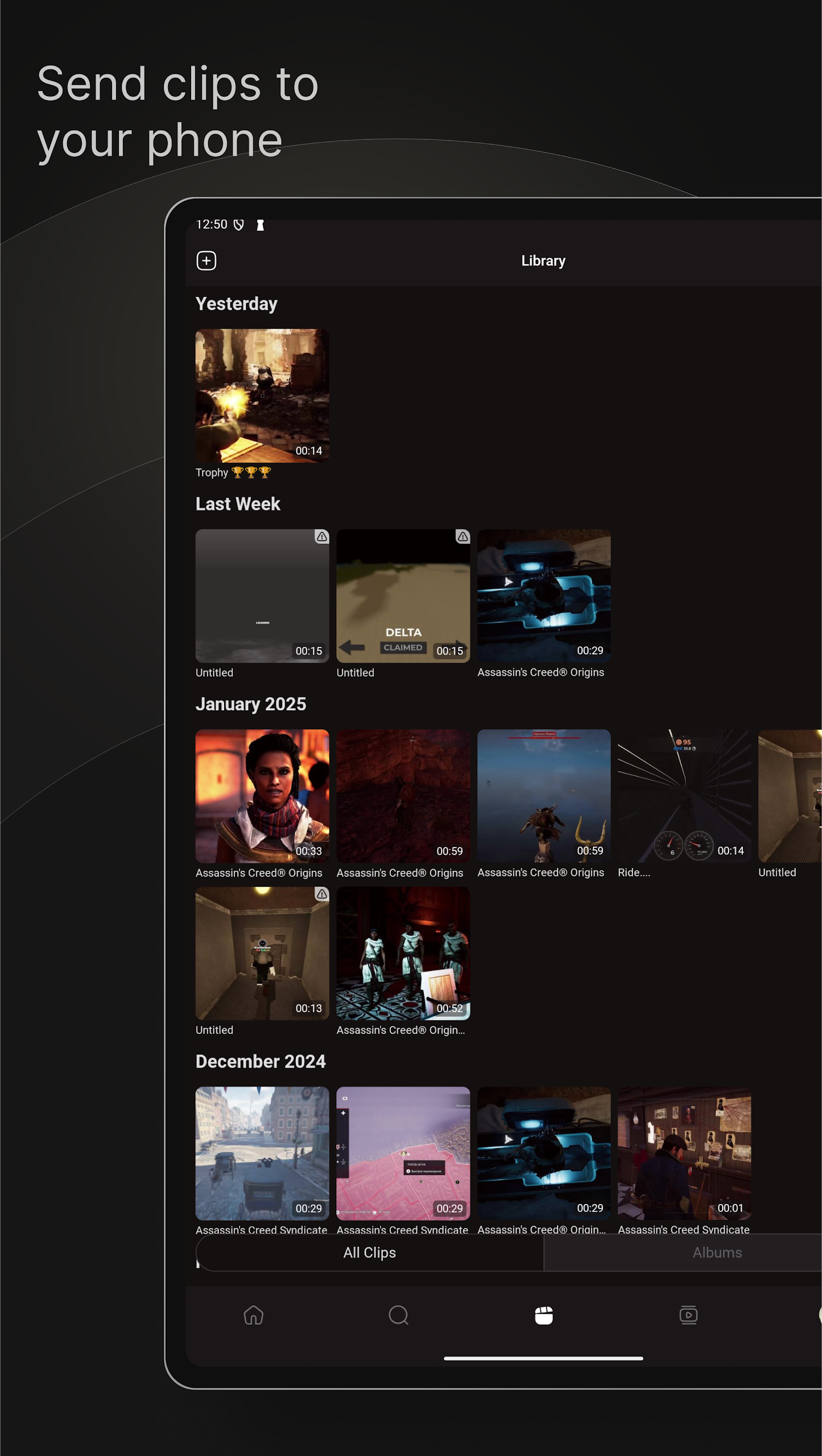Select the Library header title
Image resolution: width=822 pixels, height=1456 pixels.
543,261
